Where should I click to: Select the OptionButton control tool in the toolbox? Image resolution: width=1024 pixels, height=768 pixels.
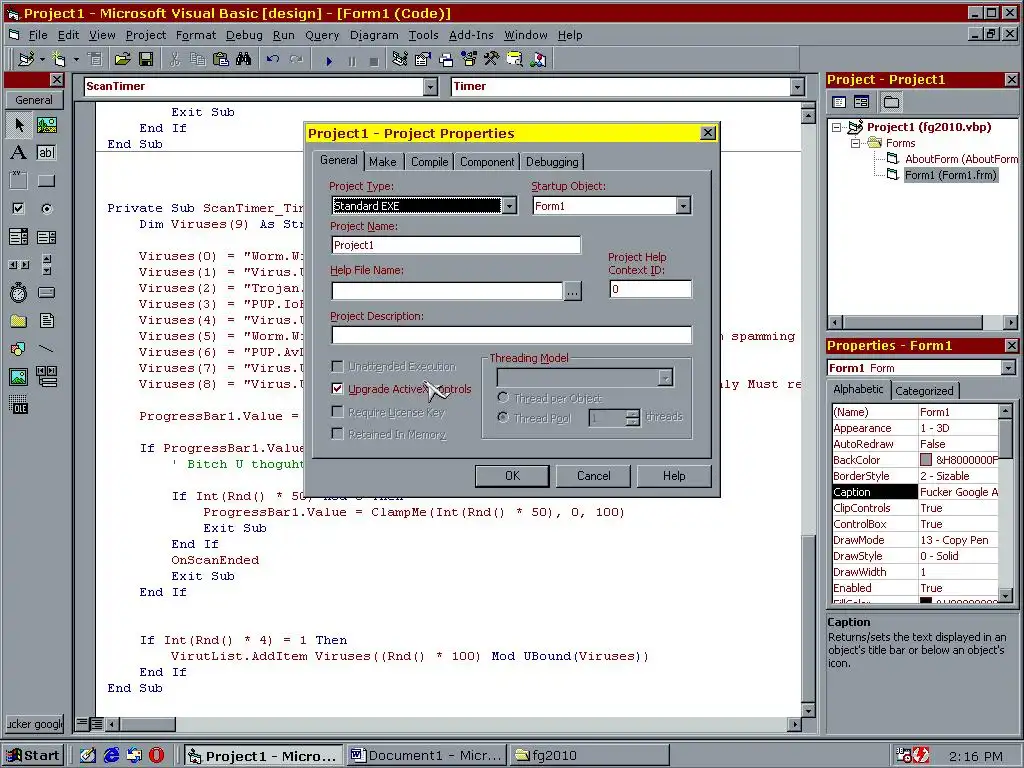[x=46, y=209]
